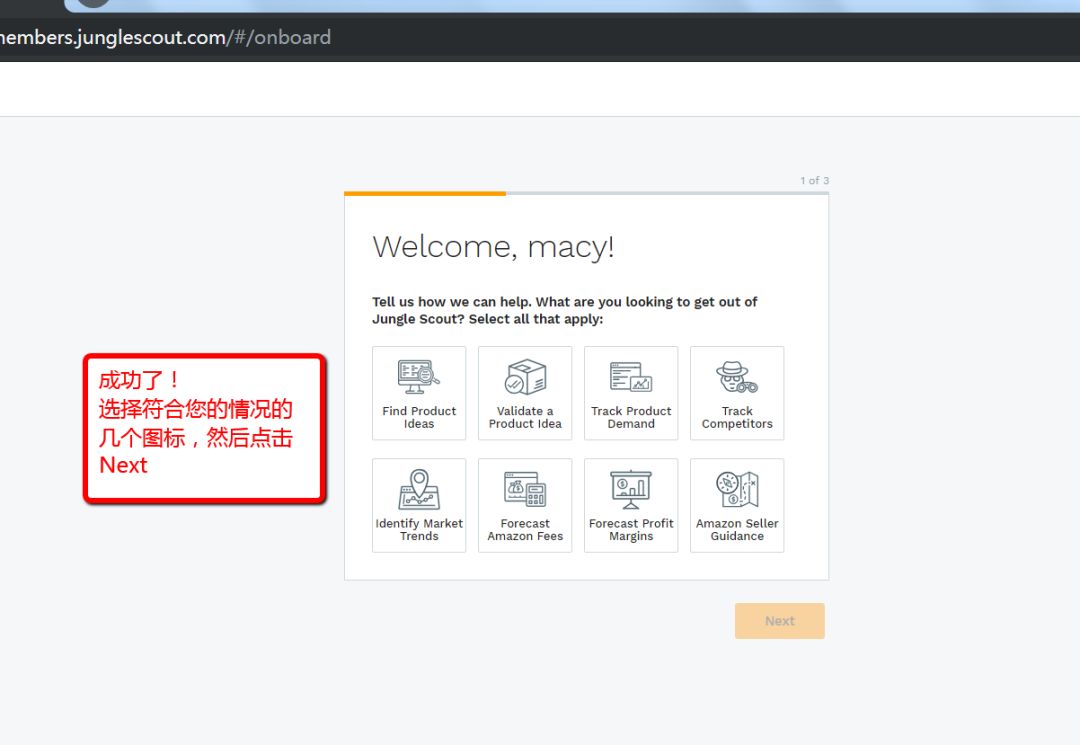Choose the Track Product Demand icon
The image size is (1080, 745).
tap(631, 377)
